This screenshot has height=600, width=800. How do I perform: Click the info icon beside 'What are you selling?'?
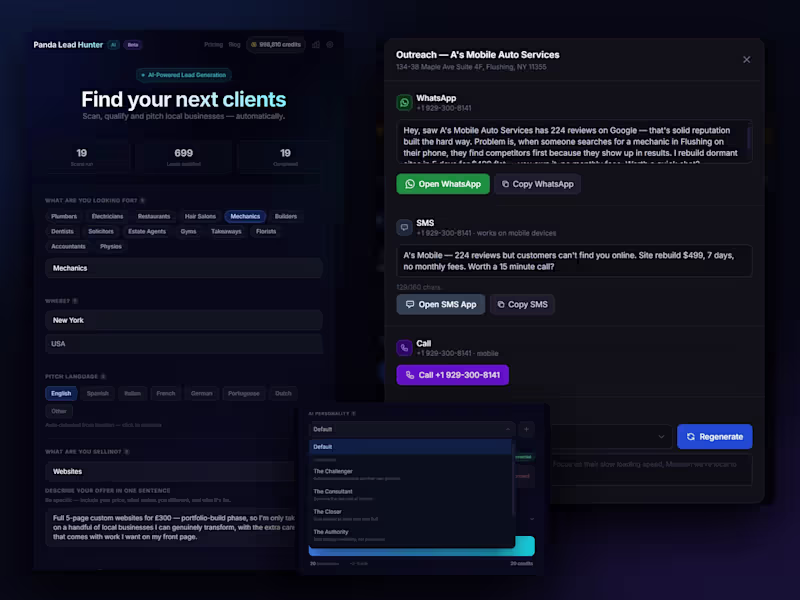[127, 452]
